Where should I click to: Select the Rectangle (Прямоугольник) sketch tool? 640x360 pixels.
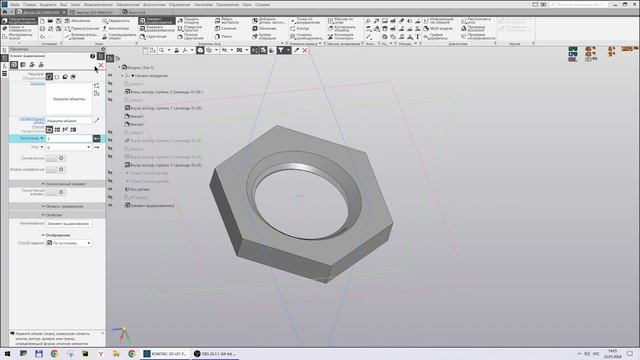point(82,29)
